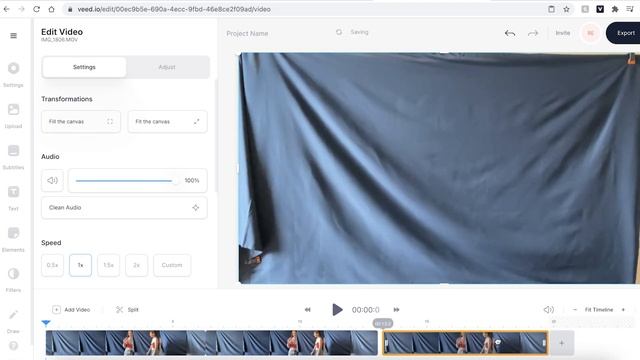Click Fit the canvas button
Viewport: 640px width, 360px height.
[167, 121]
